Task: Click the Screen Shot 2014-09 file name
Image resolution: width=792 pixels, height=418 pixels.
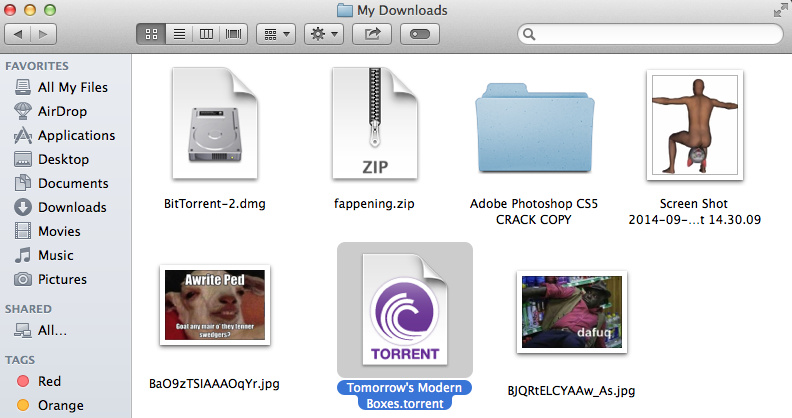Action: point(695,212)
